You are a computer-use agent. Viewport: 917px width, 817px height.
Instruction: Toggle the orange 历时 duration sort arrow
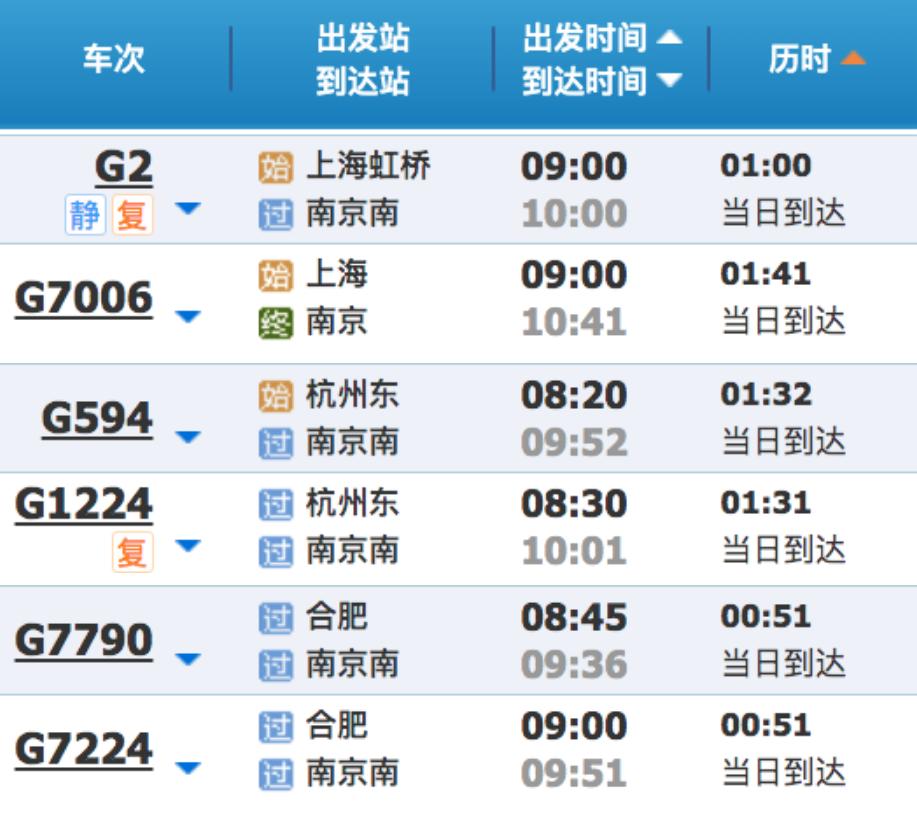[853, 58]
